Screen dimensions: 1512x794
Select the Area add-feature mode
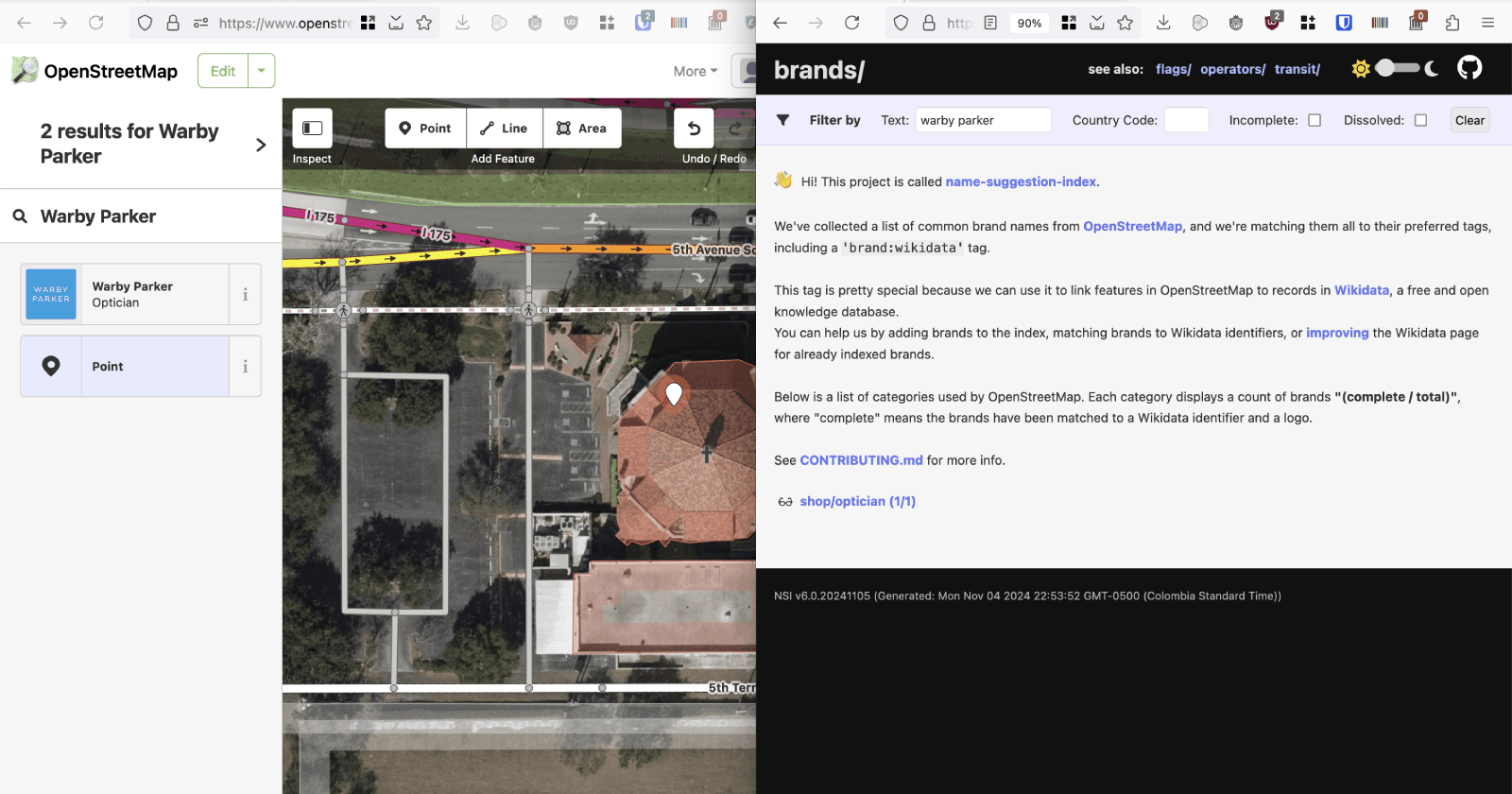[582, 129]
